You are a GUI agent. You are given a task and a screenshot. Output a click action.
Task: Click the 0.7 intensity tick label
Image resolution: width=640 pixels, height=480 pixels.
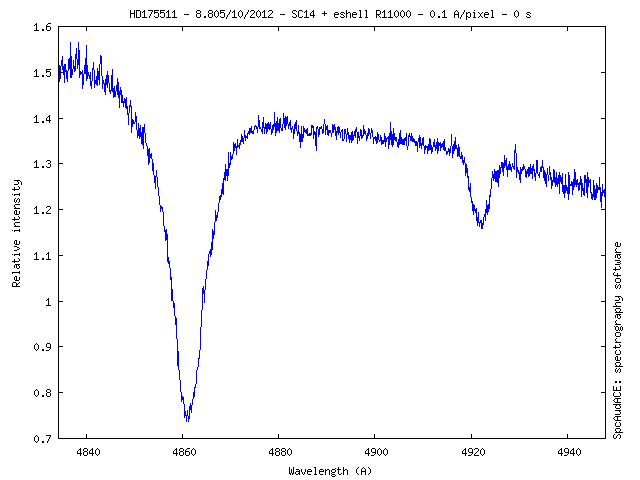pyautogui.click(x=42, y=438)
